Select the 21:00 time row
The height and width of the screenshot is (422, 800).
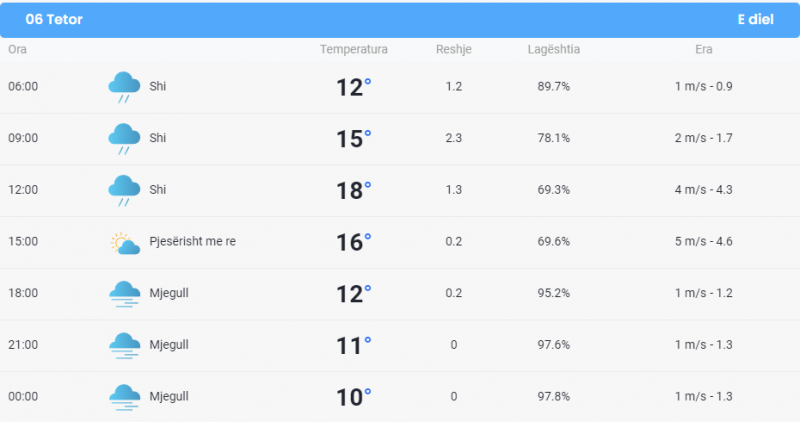click(400, 345)
